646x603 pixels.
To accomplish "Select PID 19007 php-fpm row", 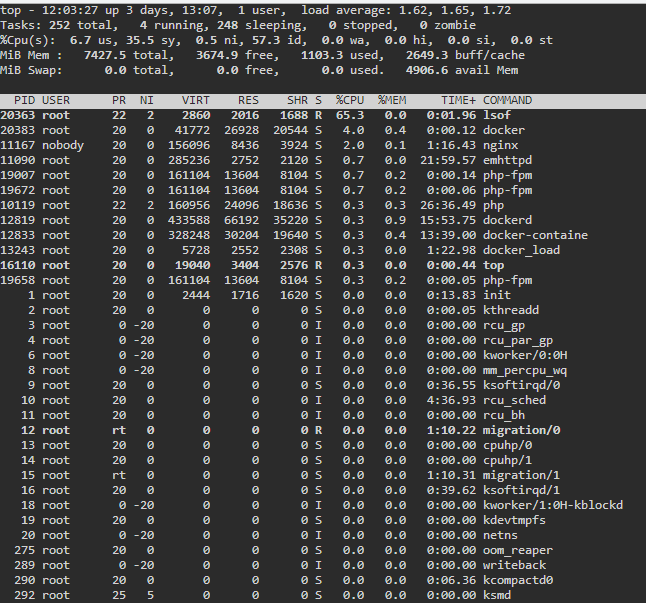I will pos(323,175).
